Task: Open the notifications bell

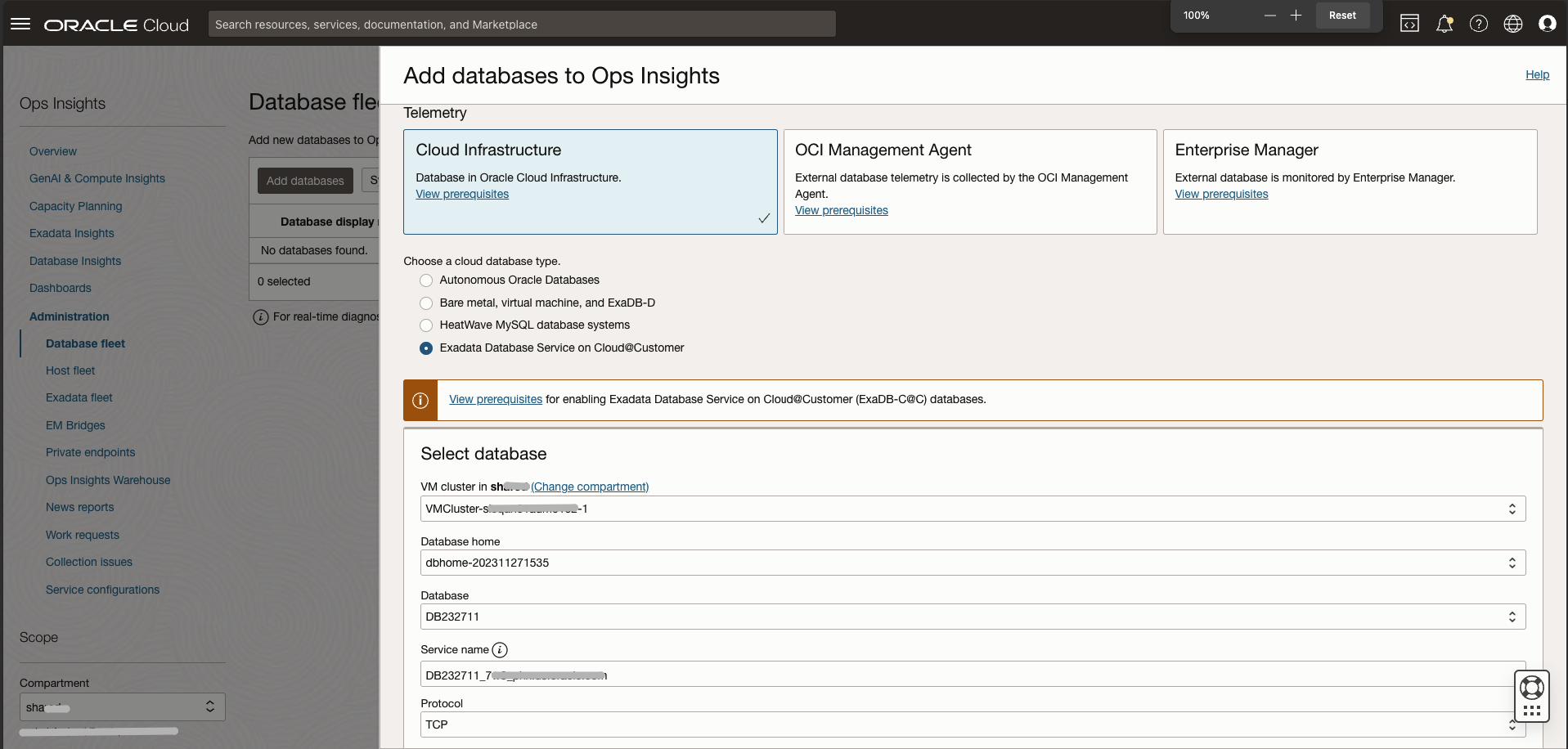Action: point(1444,24)
